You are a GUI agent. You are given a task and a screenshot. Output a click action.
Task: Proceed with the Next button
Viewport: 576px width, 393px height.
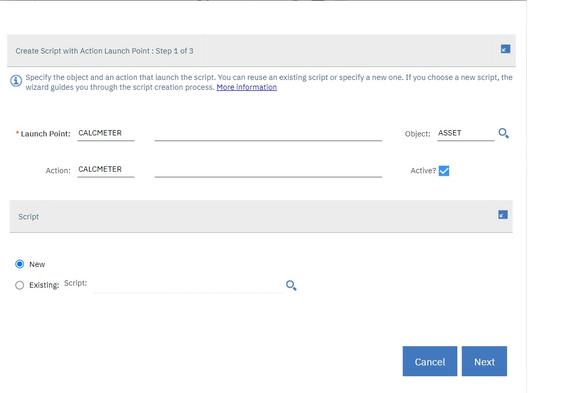pyautogui.click(x=484, y=361)
